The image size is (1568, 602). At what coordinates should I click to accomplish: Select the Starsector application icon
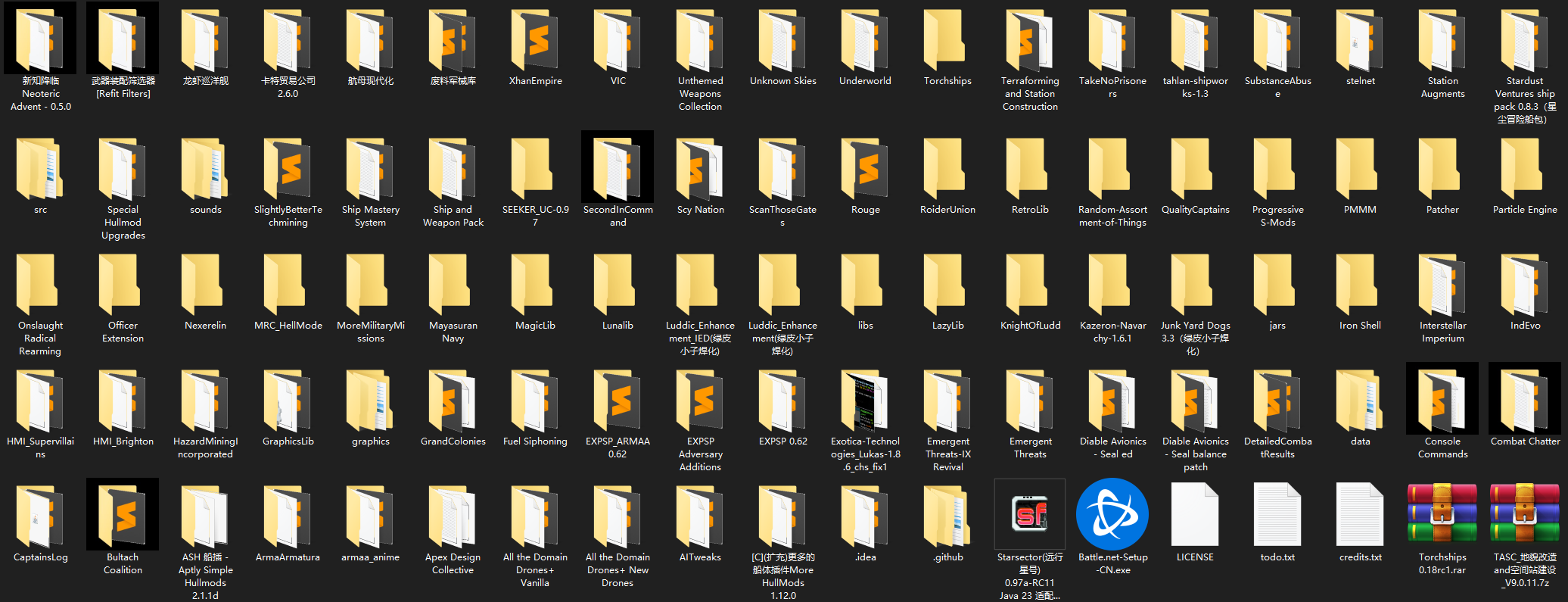tap(1029, 514)
